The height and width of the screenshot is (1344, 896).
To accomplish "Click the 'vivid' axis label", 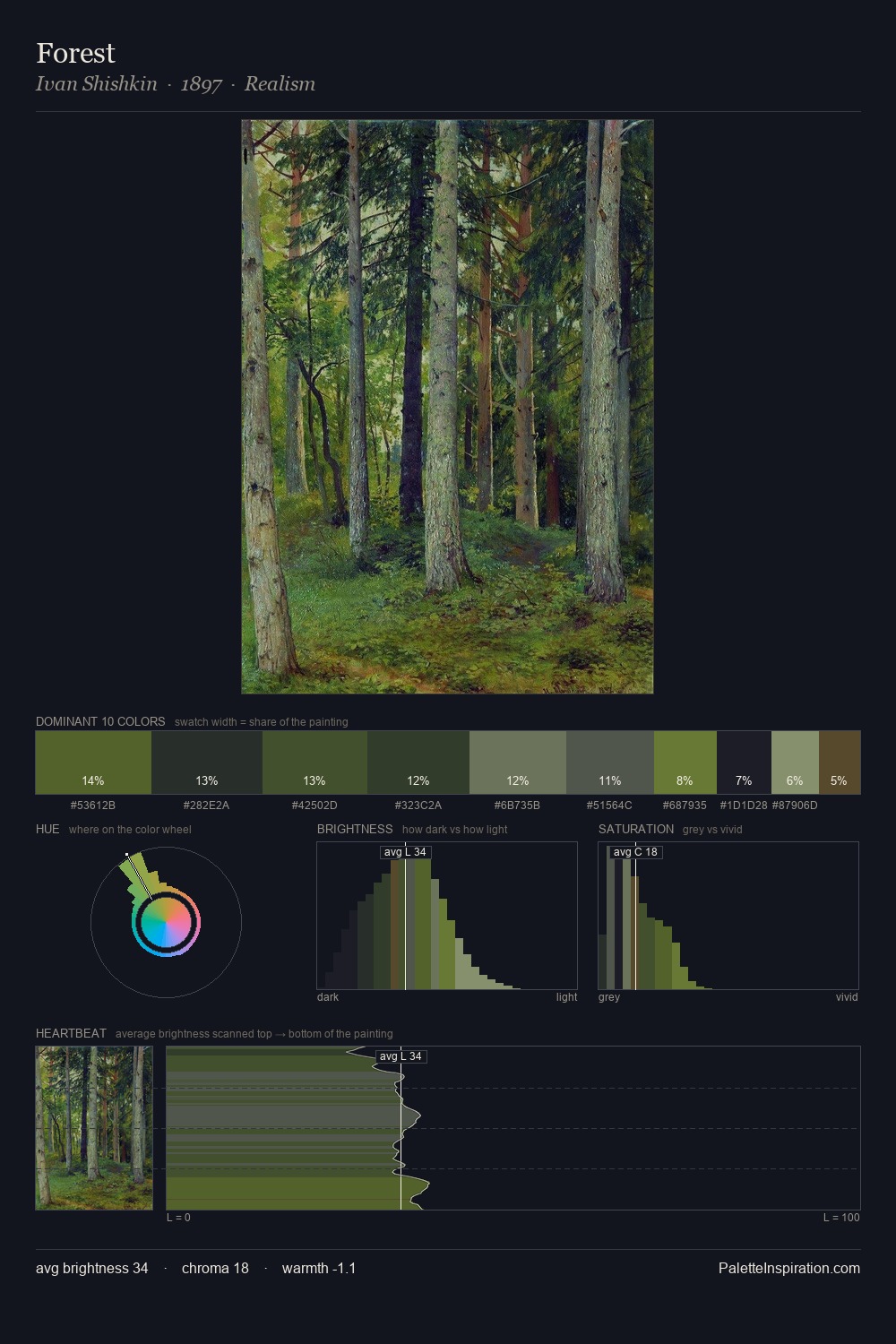I will (847, 997).
